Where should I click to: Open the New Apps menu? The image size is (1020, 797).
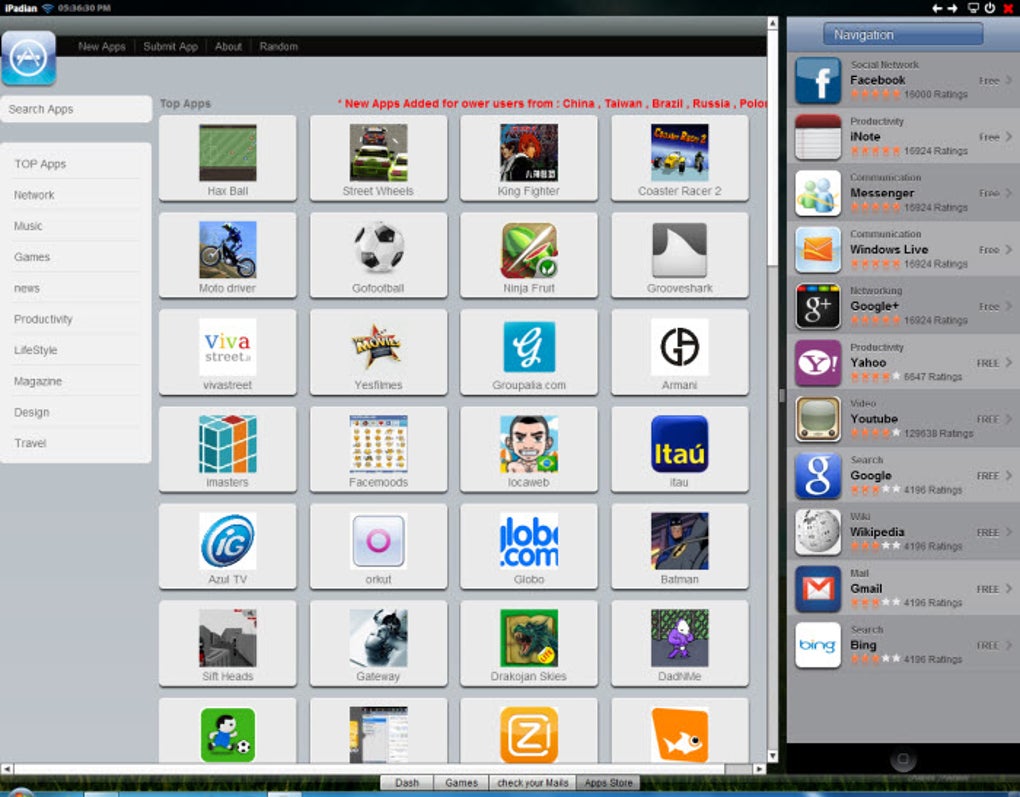(x=102, y=46)
